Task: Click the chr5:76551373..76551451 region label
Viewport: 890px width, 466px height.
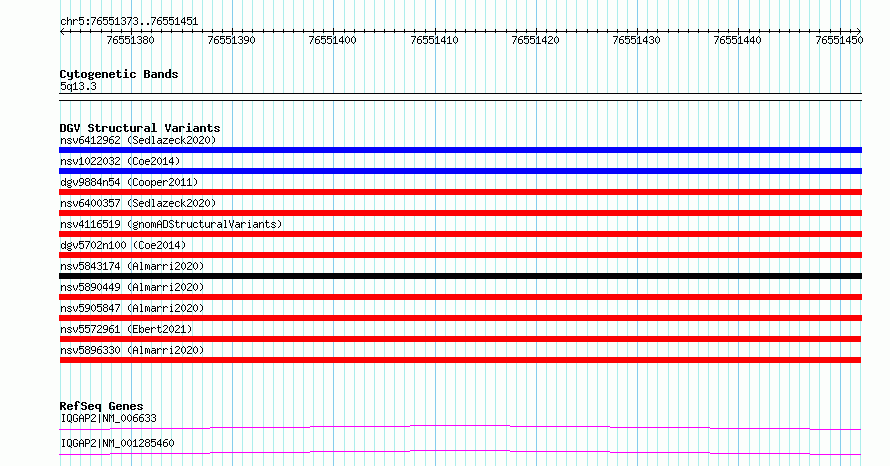Action: click(x=129, y=22)
